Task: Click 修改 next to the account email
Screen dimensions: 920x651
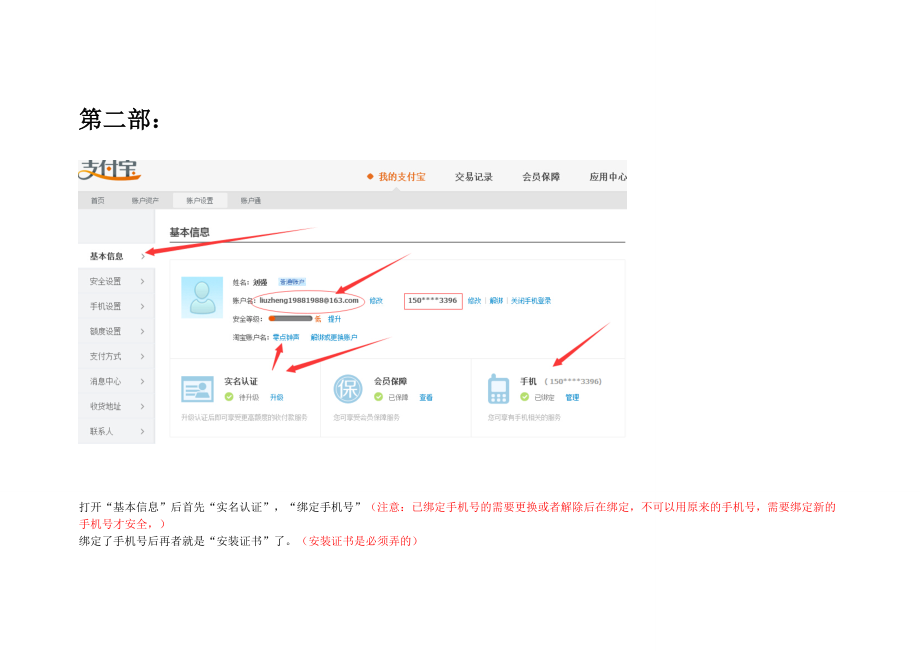Action: (x=376, y=301)
